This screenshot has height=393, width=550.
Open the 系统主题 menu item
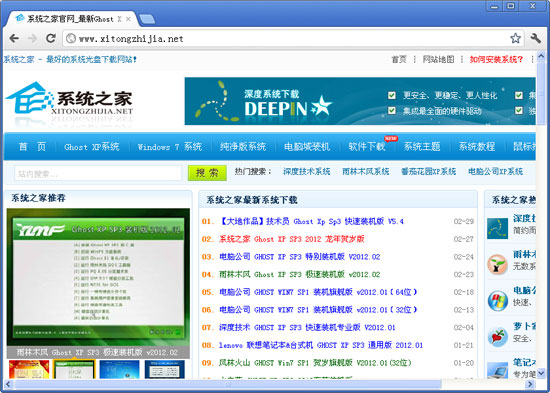422,147
